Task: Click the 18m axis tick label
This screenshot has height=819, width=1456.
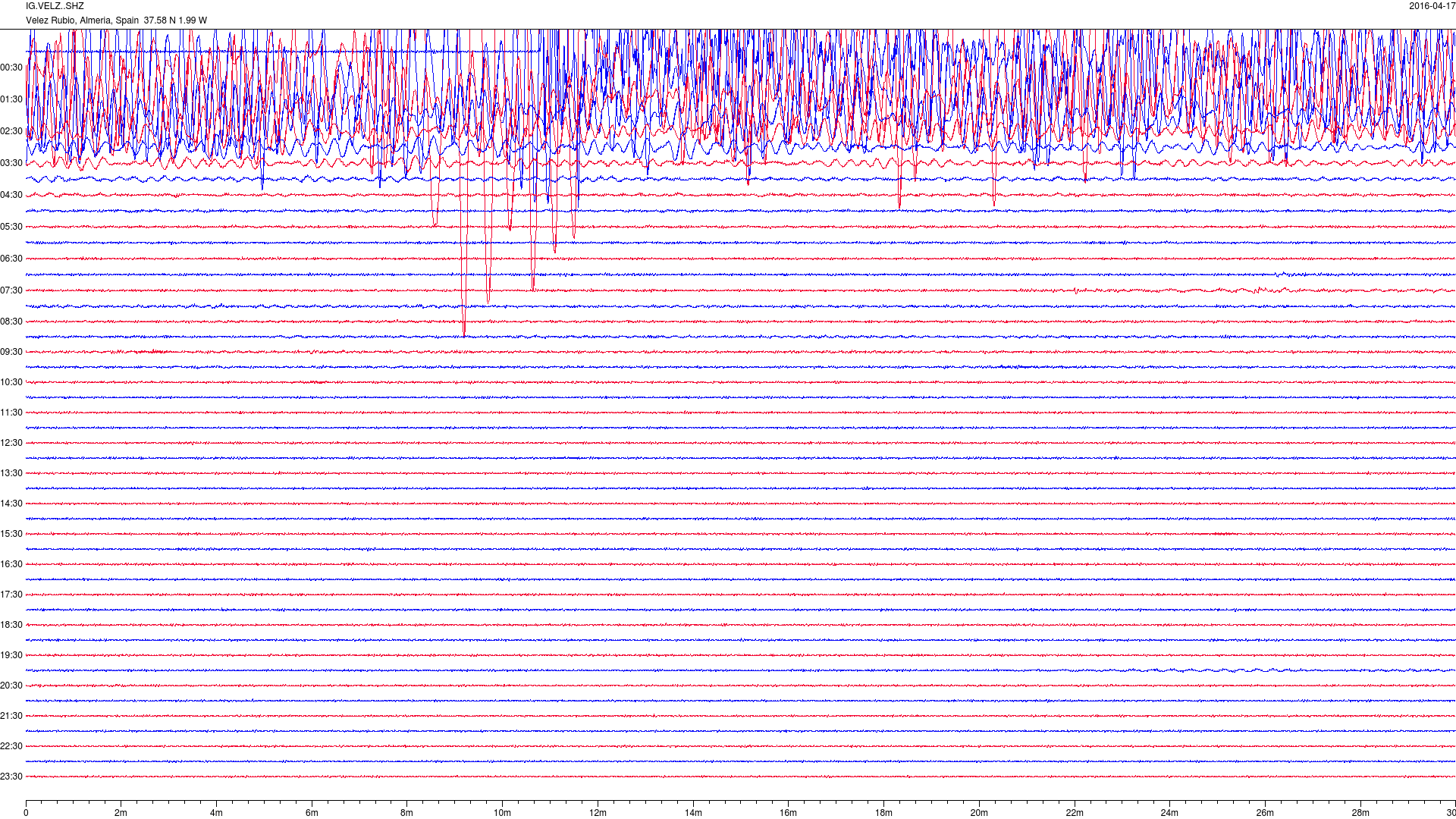Action: pyautogui.click(x=883, y=813)
